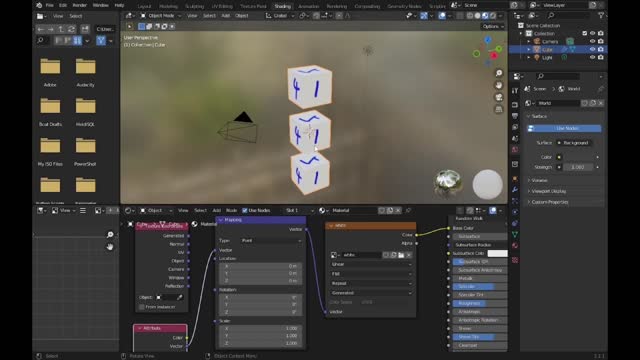Toggle camera view icon in viewport
Screen dimensions: 640x360
(x=499, y=97)
